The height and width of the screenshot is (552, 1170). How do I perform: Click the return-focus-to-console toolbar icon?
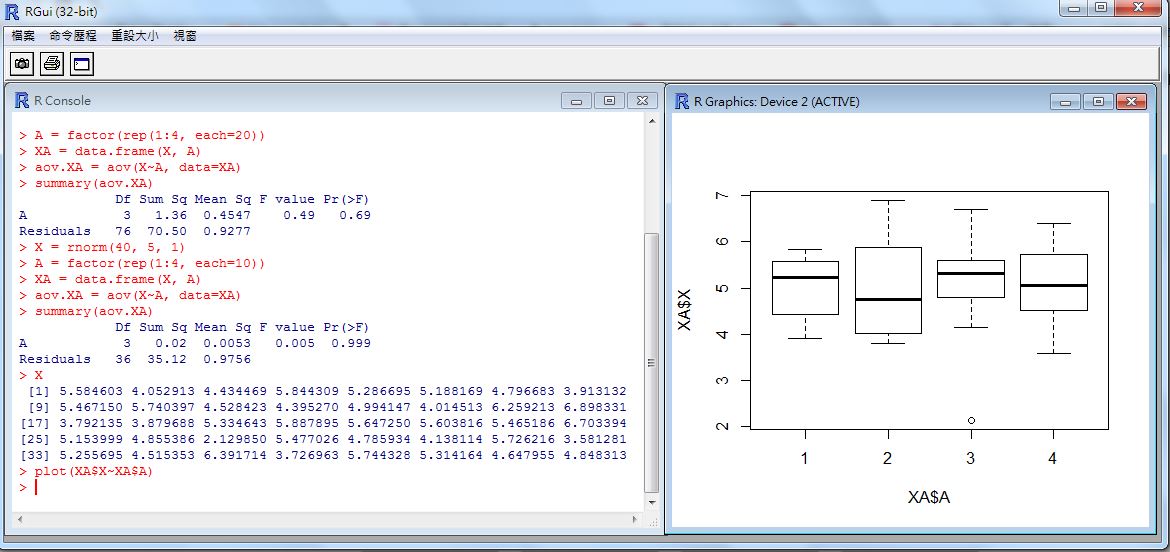(x=81, y=64)
